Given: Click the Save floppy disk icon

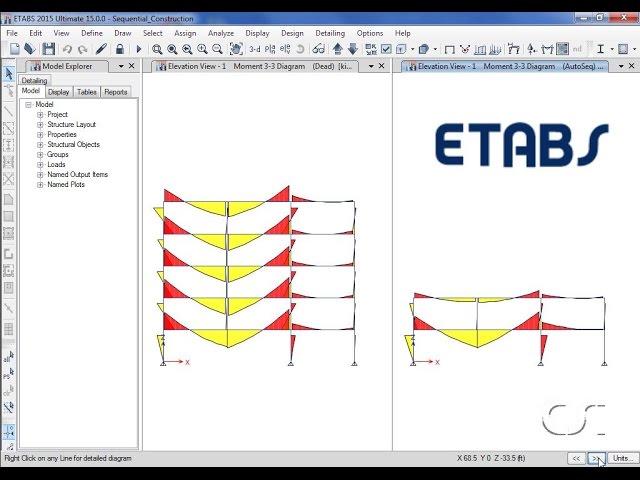Looking at the screenshot, I should [x=49, y=49].
